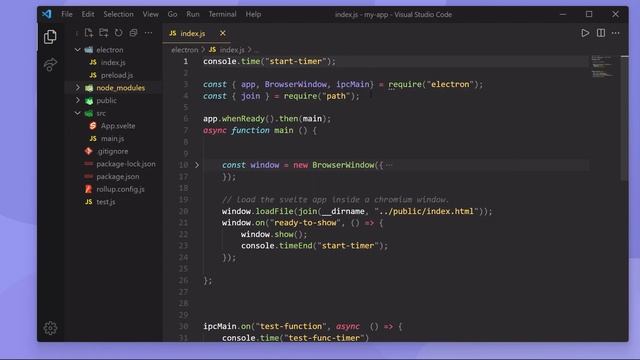The width and height of the screenshot is (640, 360).
Task: Click 'BrowserWindow' in the line 3 import
Action: click(296, 84)
